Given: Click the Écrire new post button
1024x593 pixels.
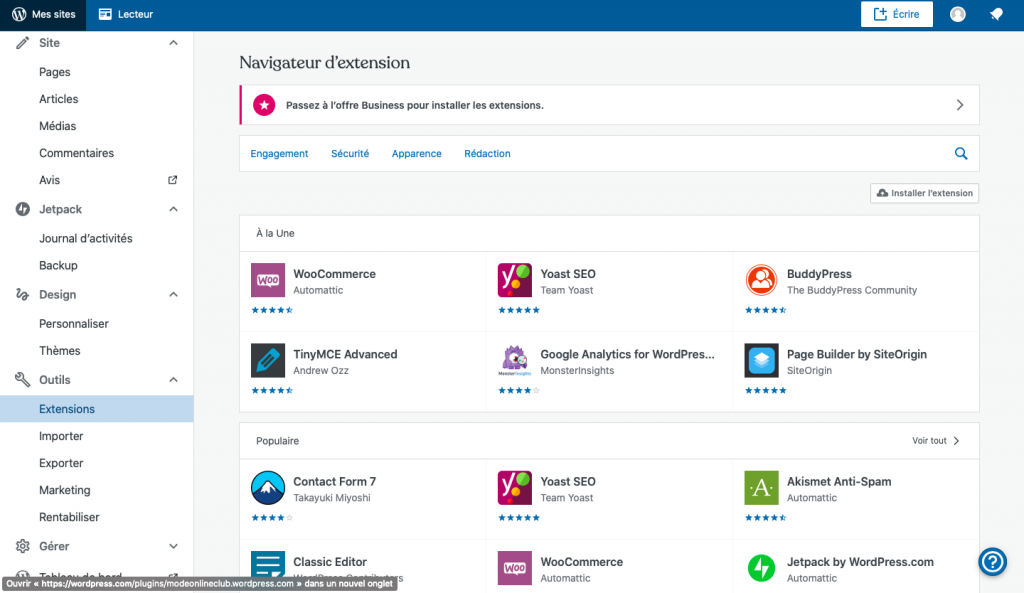Looking at the screenshot, I should pyautogui.click(x=896, y=14).
